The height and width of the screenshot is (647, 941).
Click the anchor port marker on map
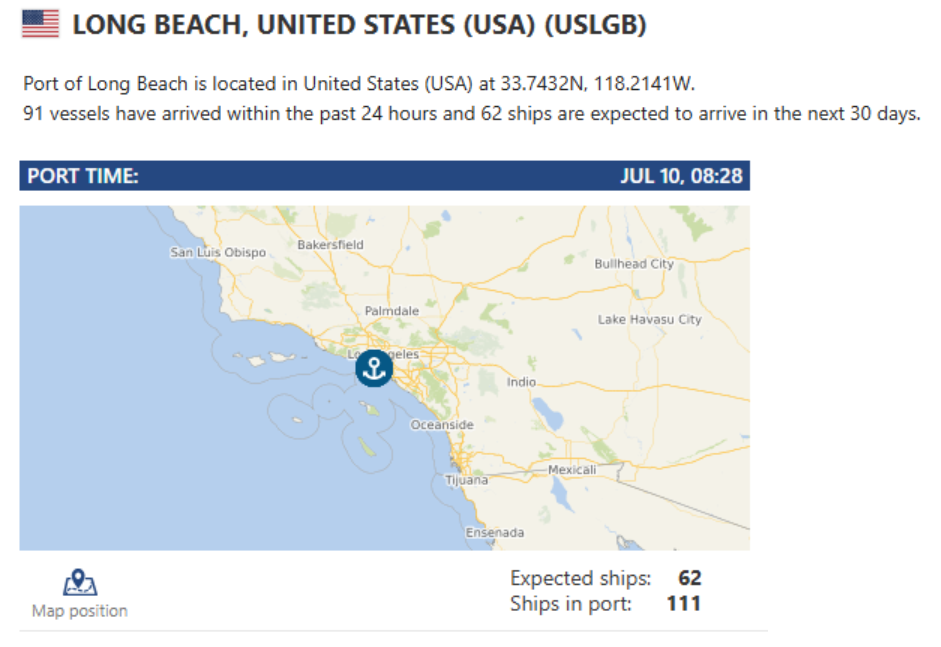374,368
